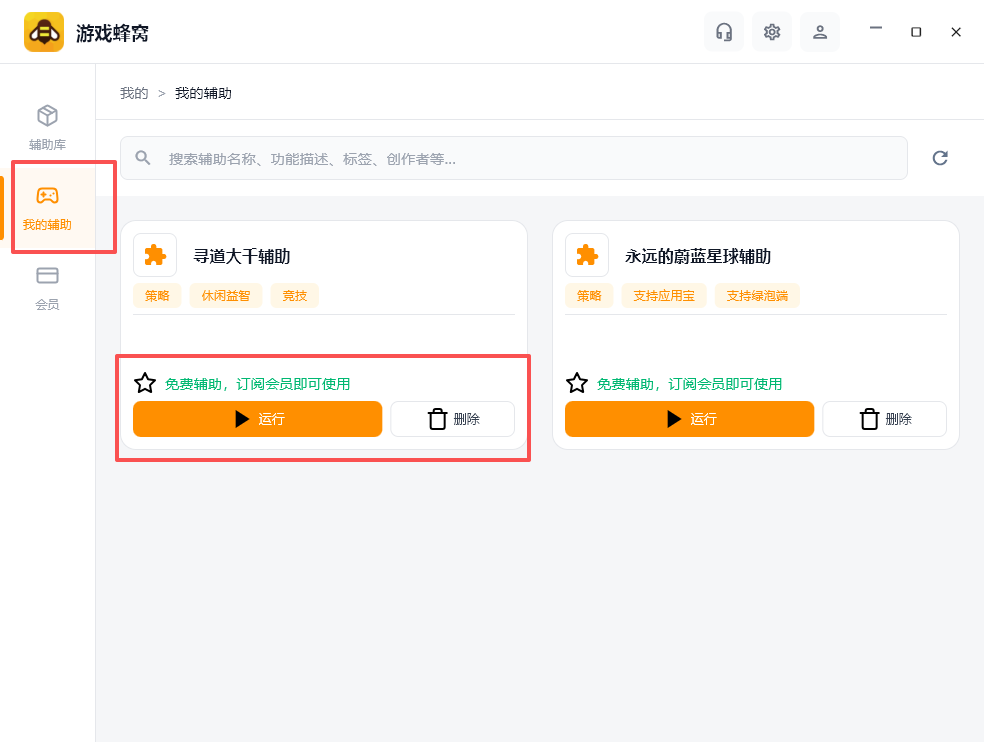Select 我的辅助 sidebar tab
Viewport: 984px width, 742px height.
pyautogui.click(x=47, y=208)
